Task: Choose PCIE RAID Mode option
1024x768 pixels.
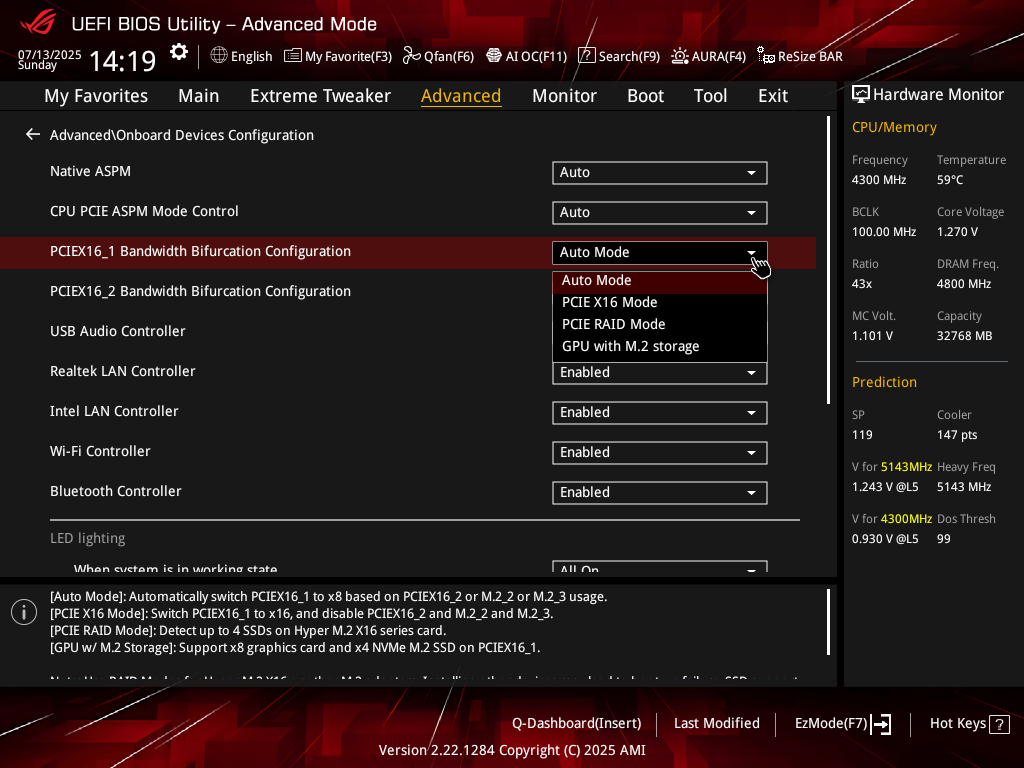Action: click(x=660, y=325)
